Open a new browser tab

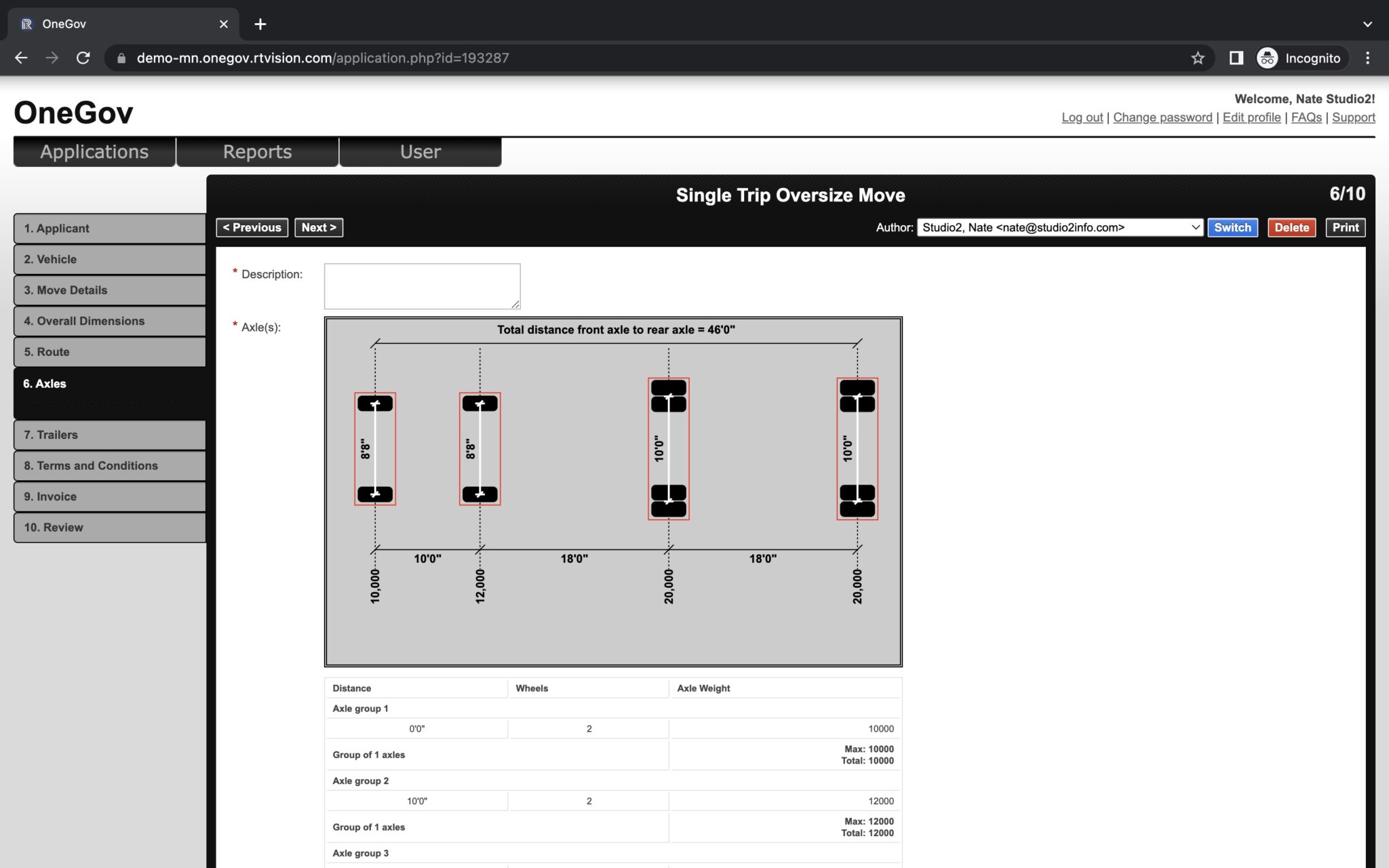coord(260,24)
